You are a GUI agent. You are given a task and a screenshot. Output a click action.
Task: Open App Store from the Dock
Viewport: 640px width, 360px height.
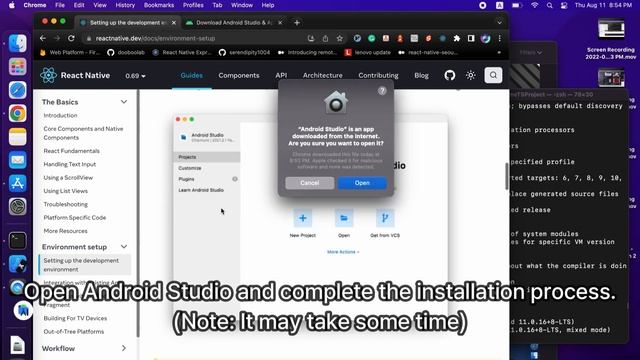18,183
